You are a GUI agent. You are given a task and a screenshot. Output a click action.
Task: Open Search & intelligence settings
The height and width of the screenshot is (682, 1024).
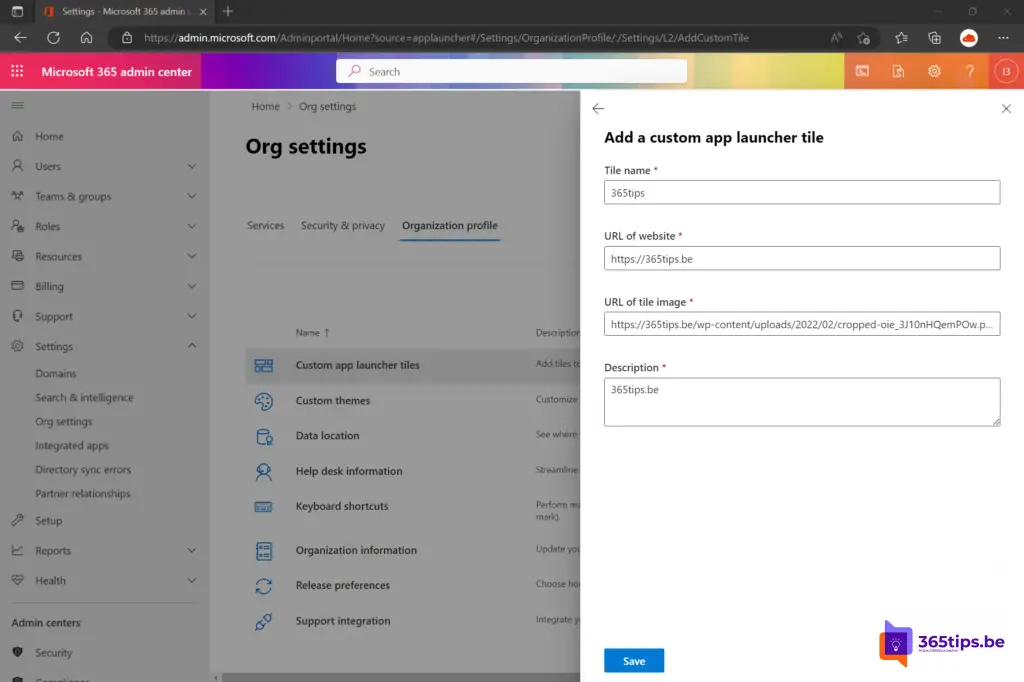coord(84,397)
